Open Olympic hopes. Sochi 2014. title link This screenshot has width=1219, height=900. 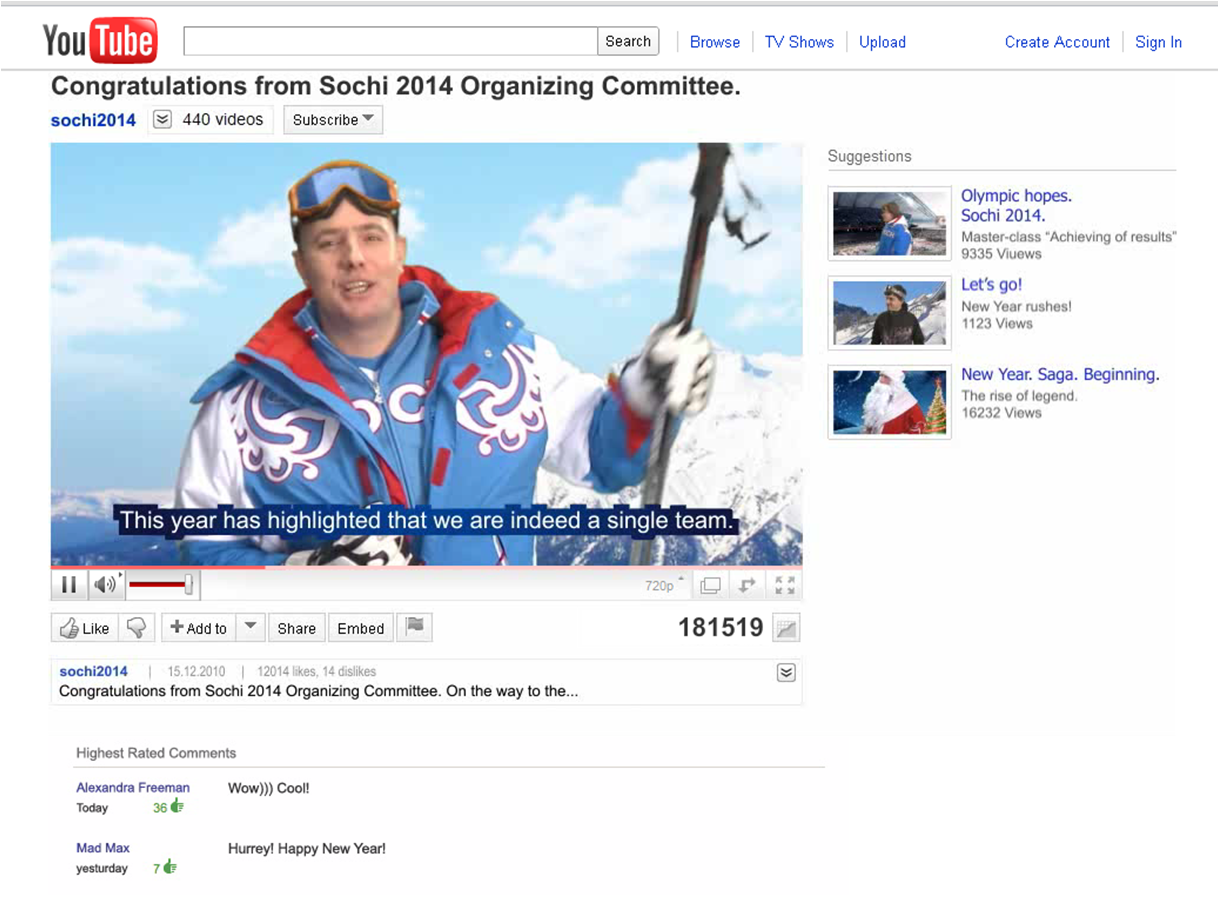click(1016, 206)
